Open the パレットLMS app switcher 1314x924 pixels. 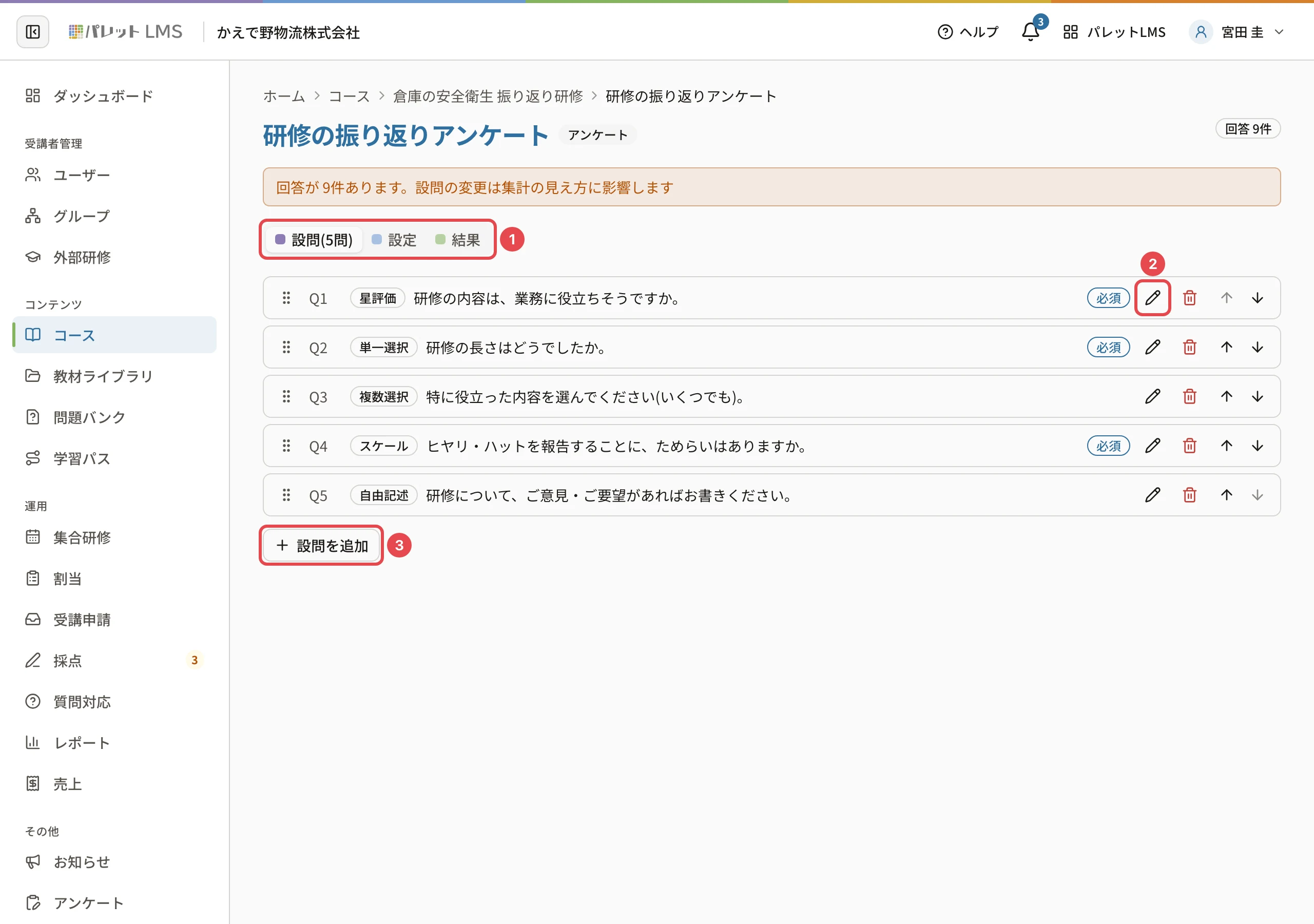[1114, 31]
